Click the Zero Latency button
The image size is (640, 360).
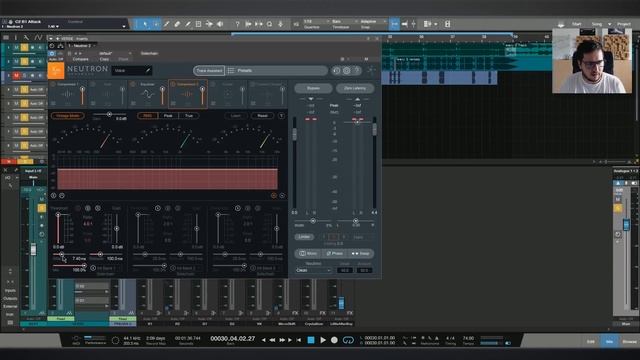(x=355, y=88)
